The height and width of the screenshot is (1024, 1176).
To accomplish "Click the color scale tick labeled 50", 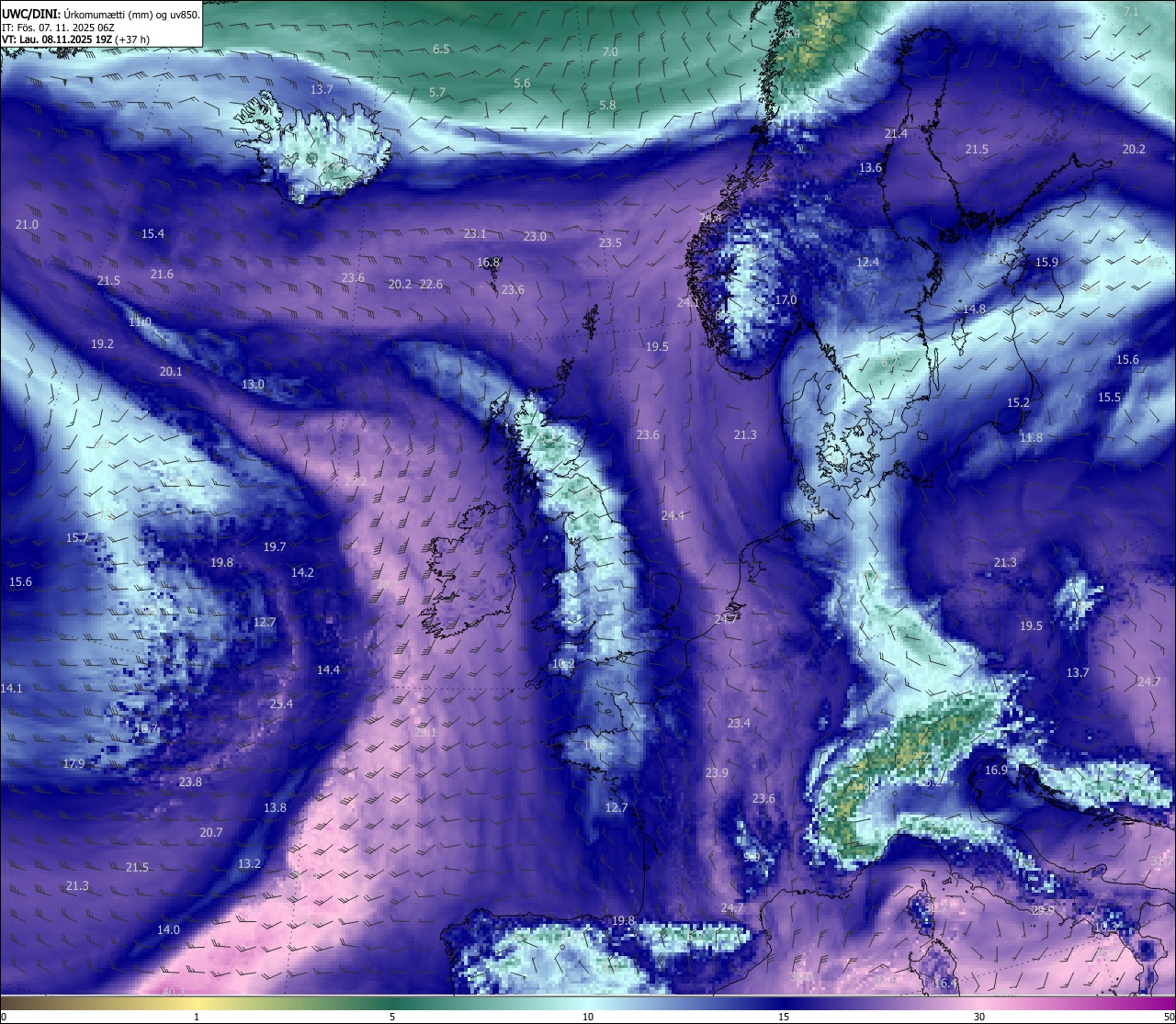I will 1169,1017.
